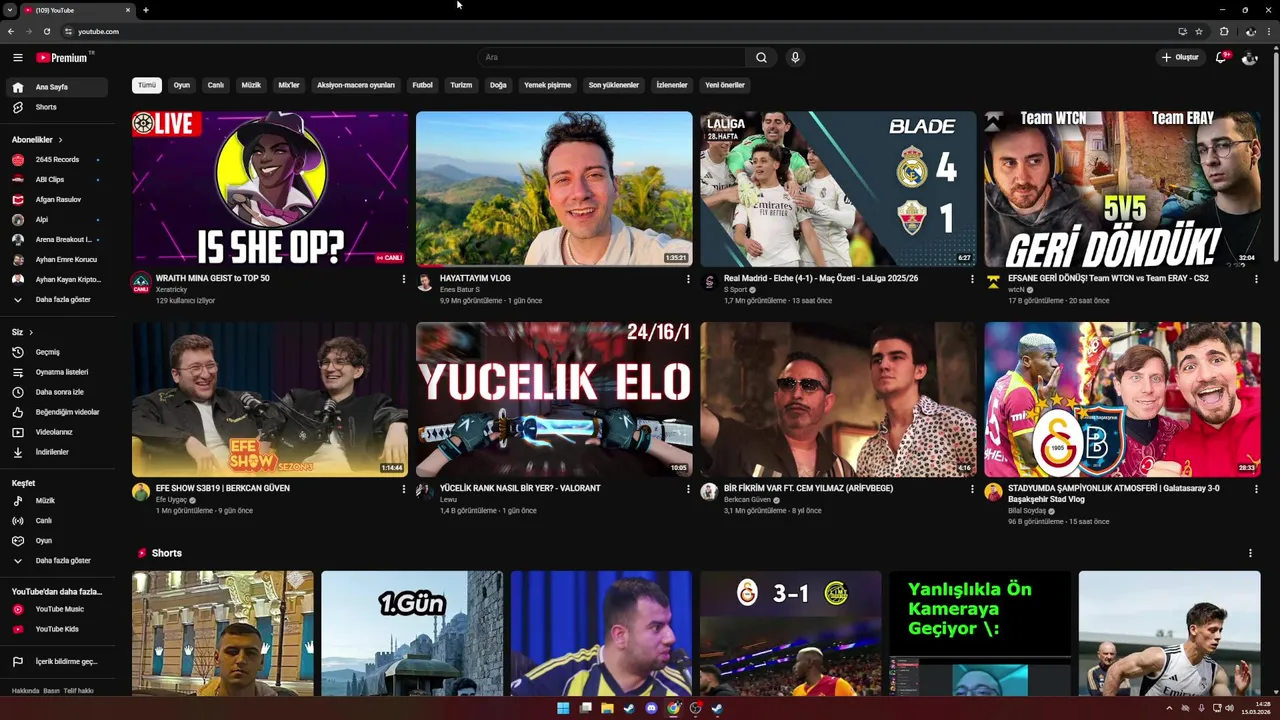Open Shorts from the sidebar
This screenshot has height=720, width=1280.
click(x=56, y=107)
